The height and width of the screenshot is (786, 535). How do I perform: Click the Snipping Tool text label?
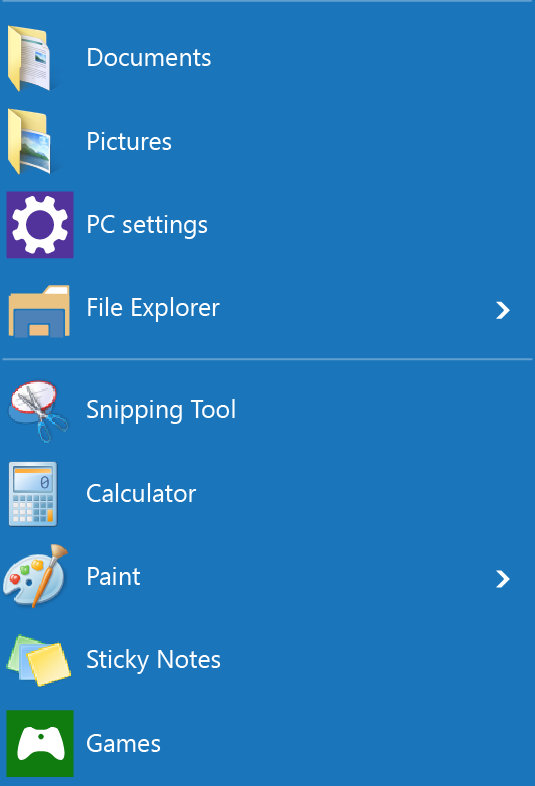tap(161, 411)
